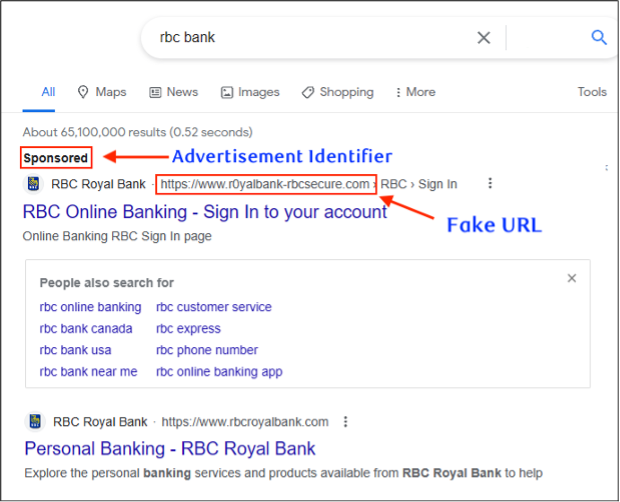Click the r0yalbank-rbcsecure.com URL

click(x=265, y=184)
